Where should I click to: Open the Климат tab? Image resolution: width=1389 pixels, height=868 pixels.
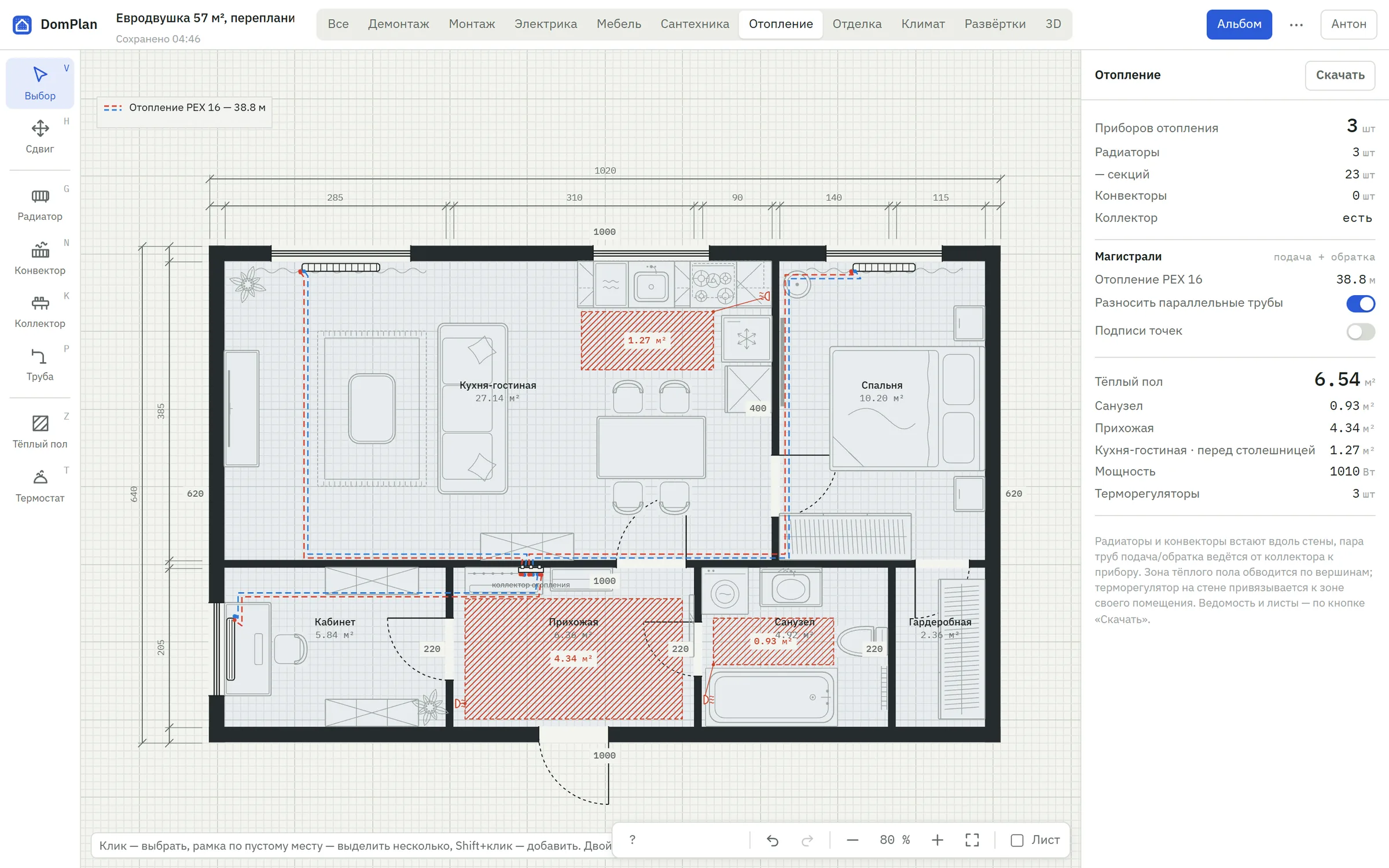[x=923, y=24]
